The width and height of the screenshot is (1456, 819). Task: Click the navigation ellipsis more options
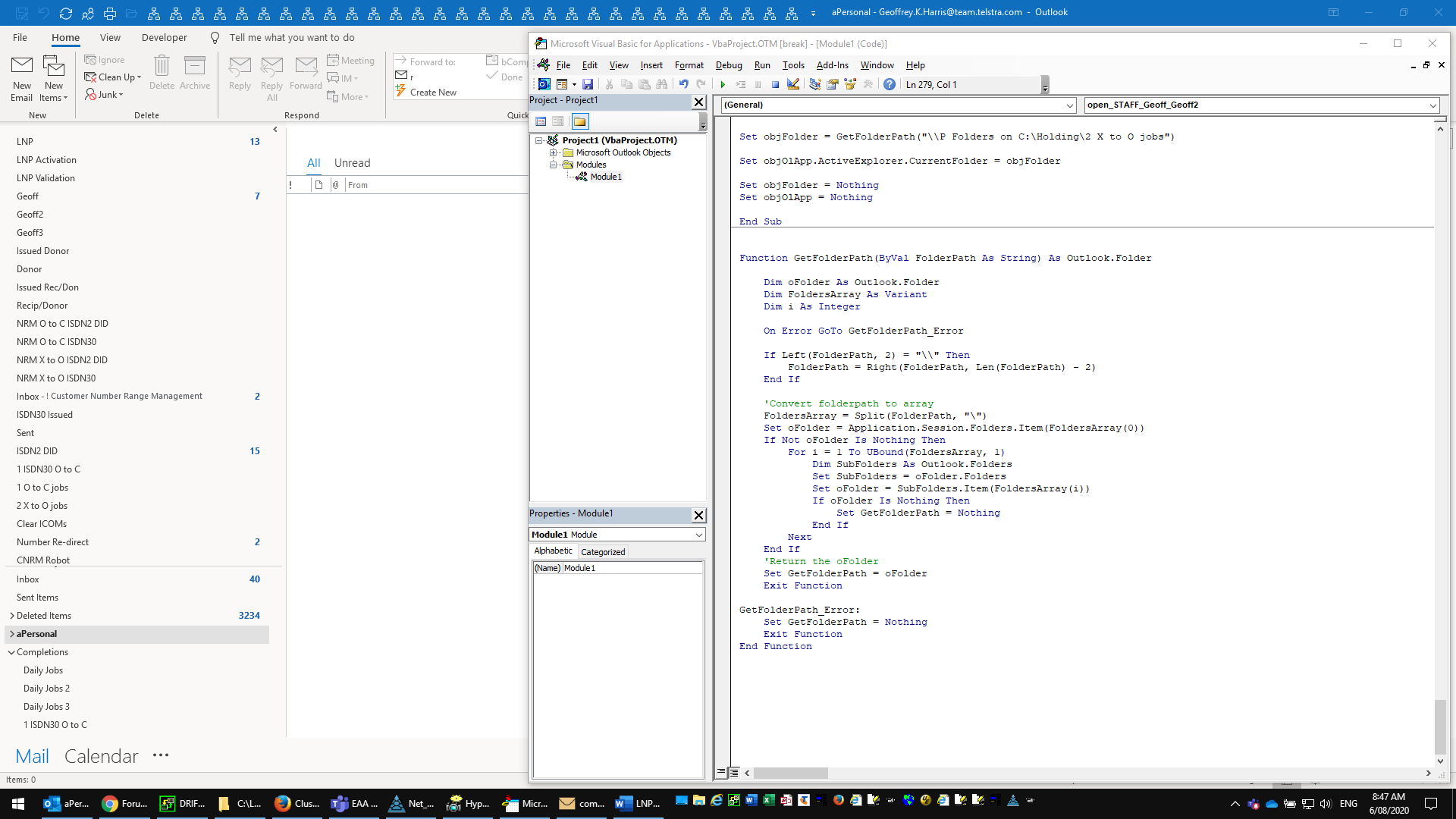(160, 755)
